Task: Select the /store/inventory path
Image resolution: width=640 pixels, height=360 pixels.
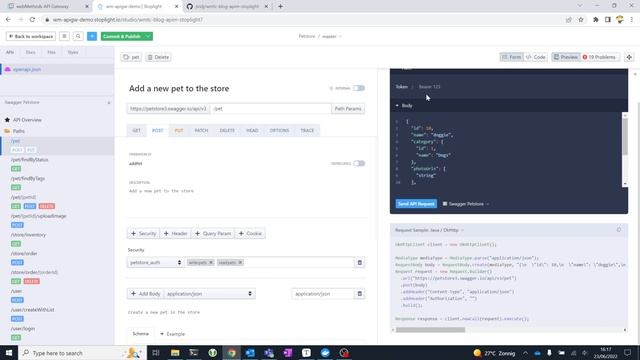Action: tap(28, 235)
